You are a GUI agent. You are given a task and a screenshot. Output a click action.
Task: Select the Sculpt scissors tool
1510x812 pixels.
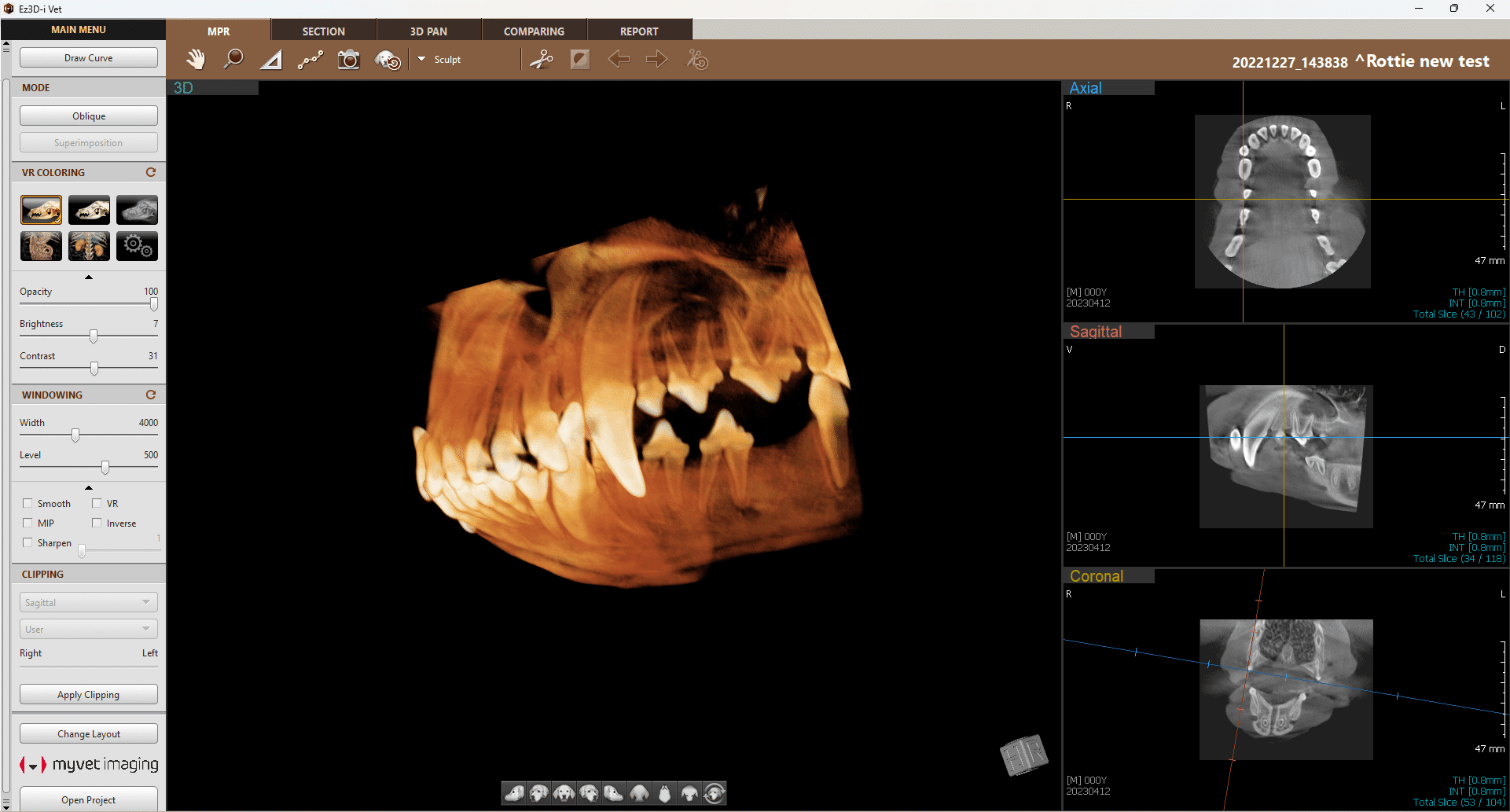pyautogui.click(x=542, y=59)
